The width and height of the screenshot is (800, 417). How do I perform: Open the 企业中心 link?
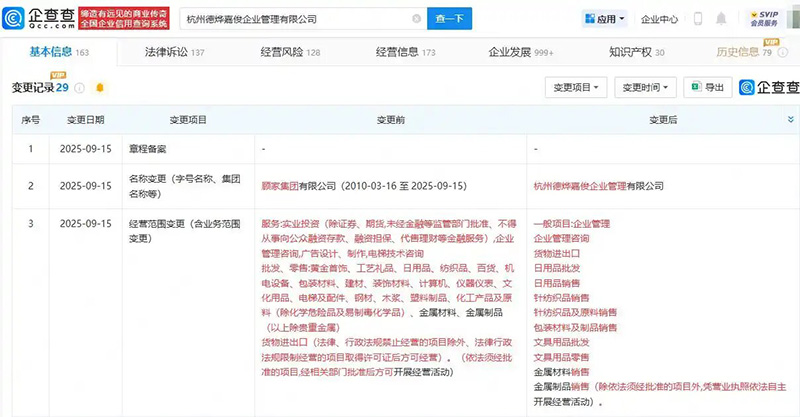coord(659,19)
